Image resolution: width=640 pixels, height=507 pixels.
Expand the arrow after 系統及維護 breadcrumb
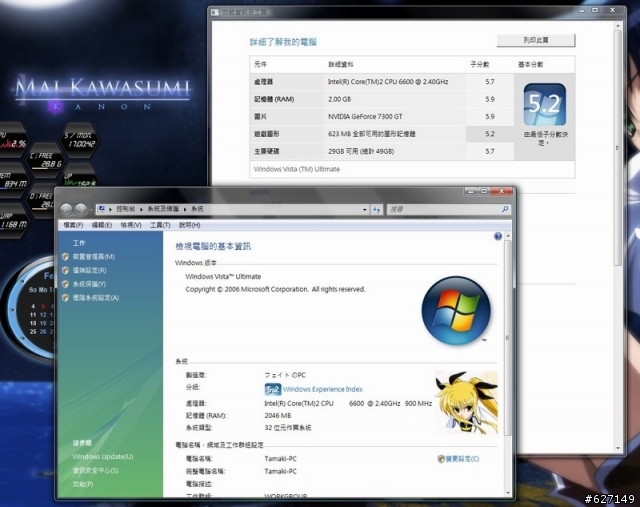pos(185,209)
